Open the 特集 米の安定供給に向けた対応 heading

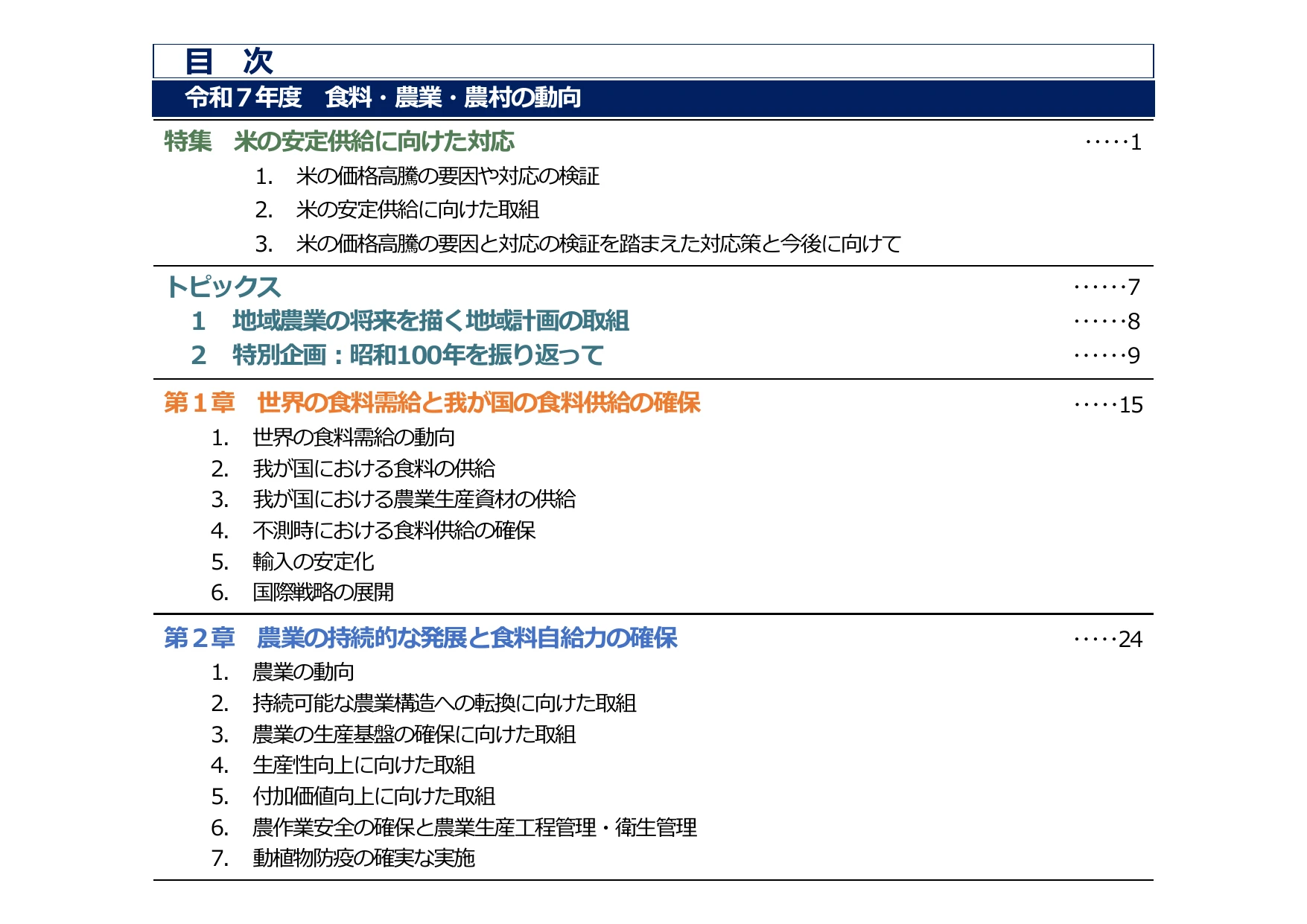(x=340, y=141)
